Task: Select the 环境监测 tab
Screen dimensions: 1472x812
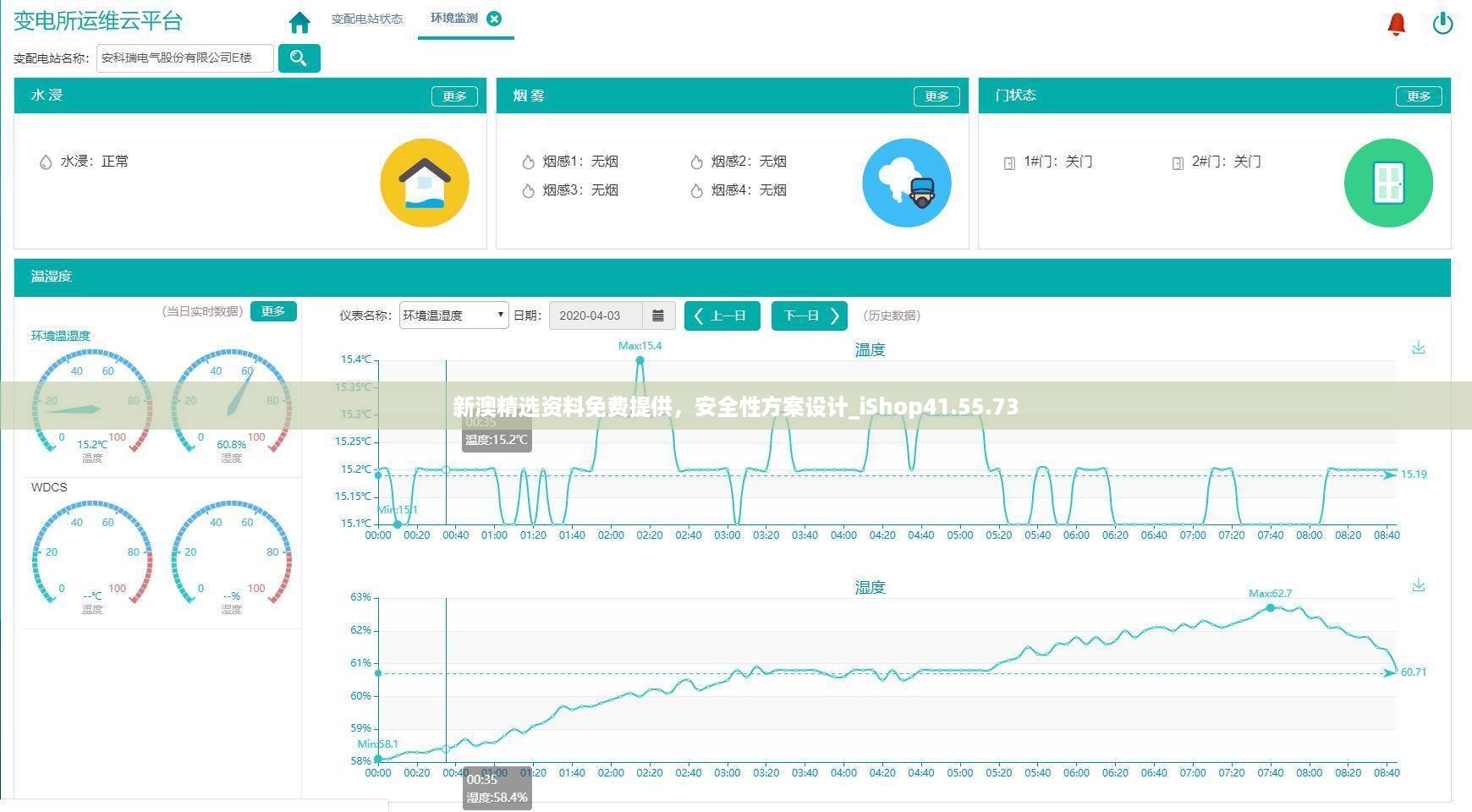Action: pos(454,18)
